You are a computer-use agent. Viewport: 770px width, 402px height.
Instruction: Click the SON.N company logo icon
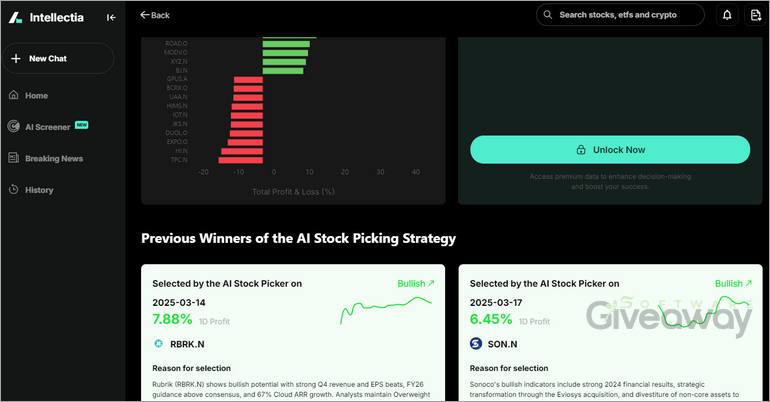tap(476, 343)
